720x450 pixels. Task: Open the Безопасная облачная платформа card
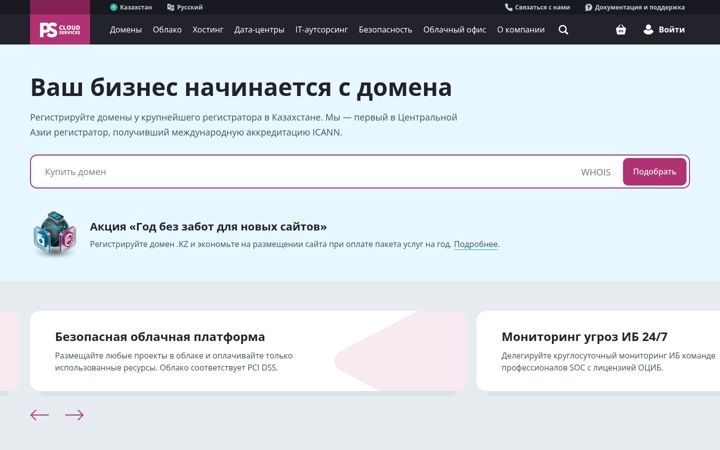(248, 351)
